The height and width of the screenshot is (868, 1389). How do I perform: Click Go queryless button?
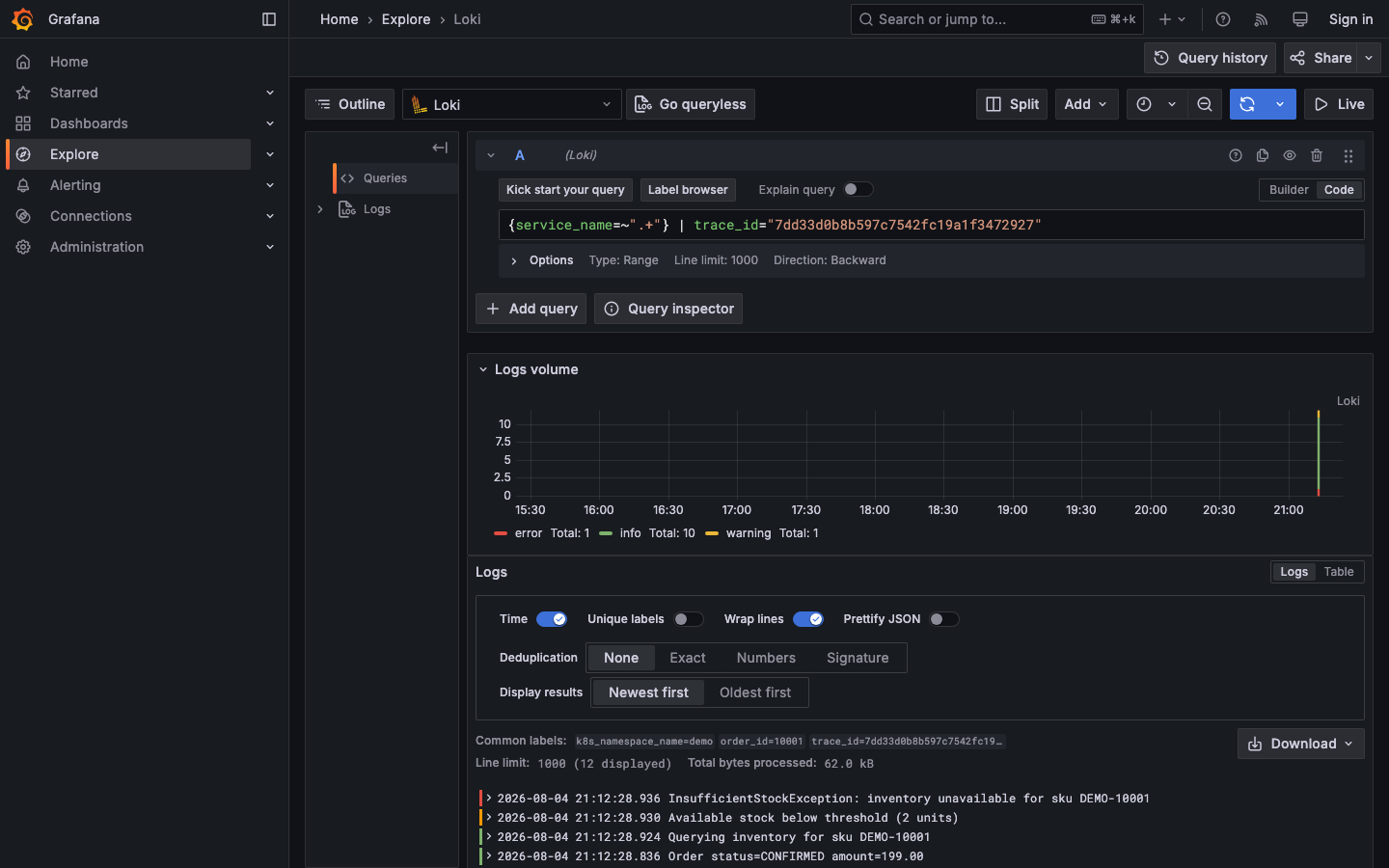[x=691, y=104]
